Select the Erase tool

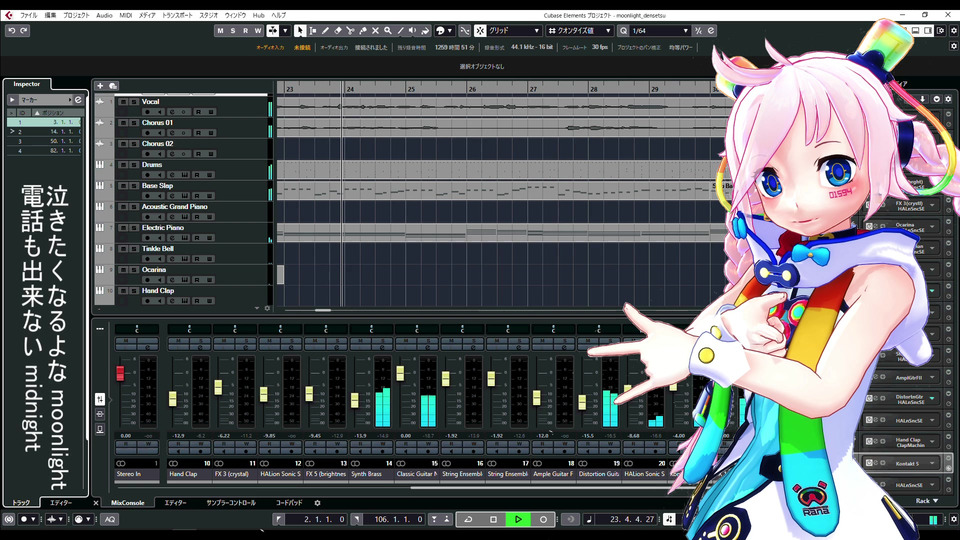tap(337, 31)
